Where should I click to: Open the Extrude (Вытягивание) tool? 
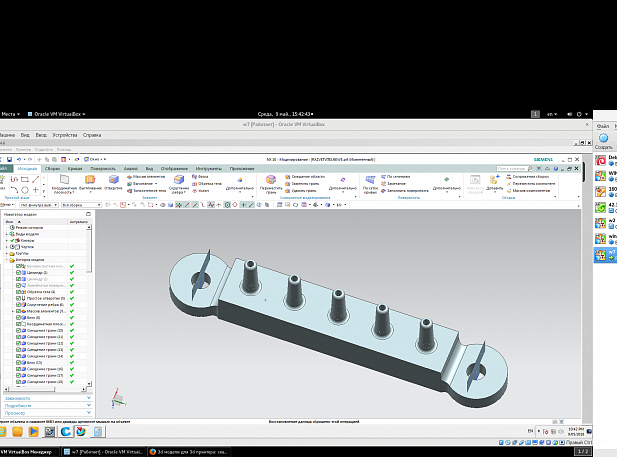pyautogui.click(x=90, y=180)
